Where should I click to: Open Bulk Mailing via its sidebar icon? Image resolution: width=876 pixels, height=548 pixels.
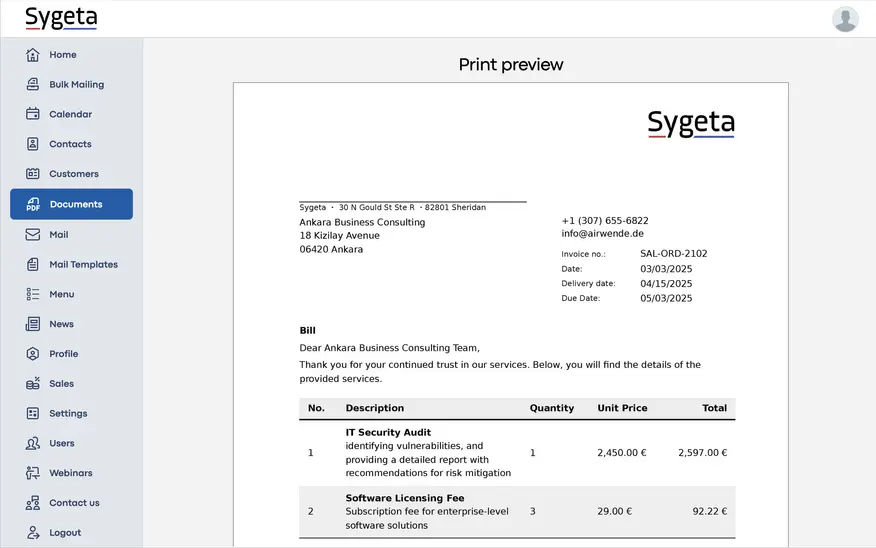pos(33,85)
